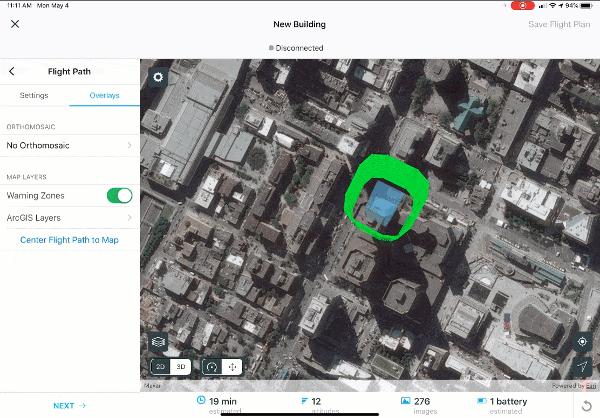The height and width of the screenshot is (418, 600).
Task: Switch map to 3D view
Action: [x=181, y=366]
